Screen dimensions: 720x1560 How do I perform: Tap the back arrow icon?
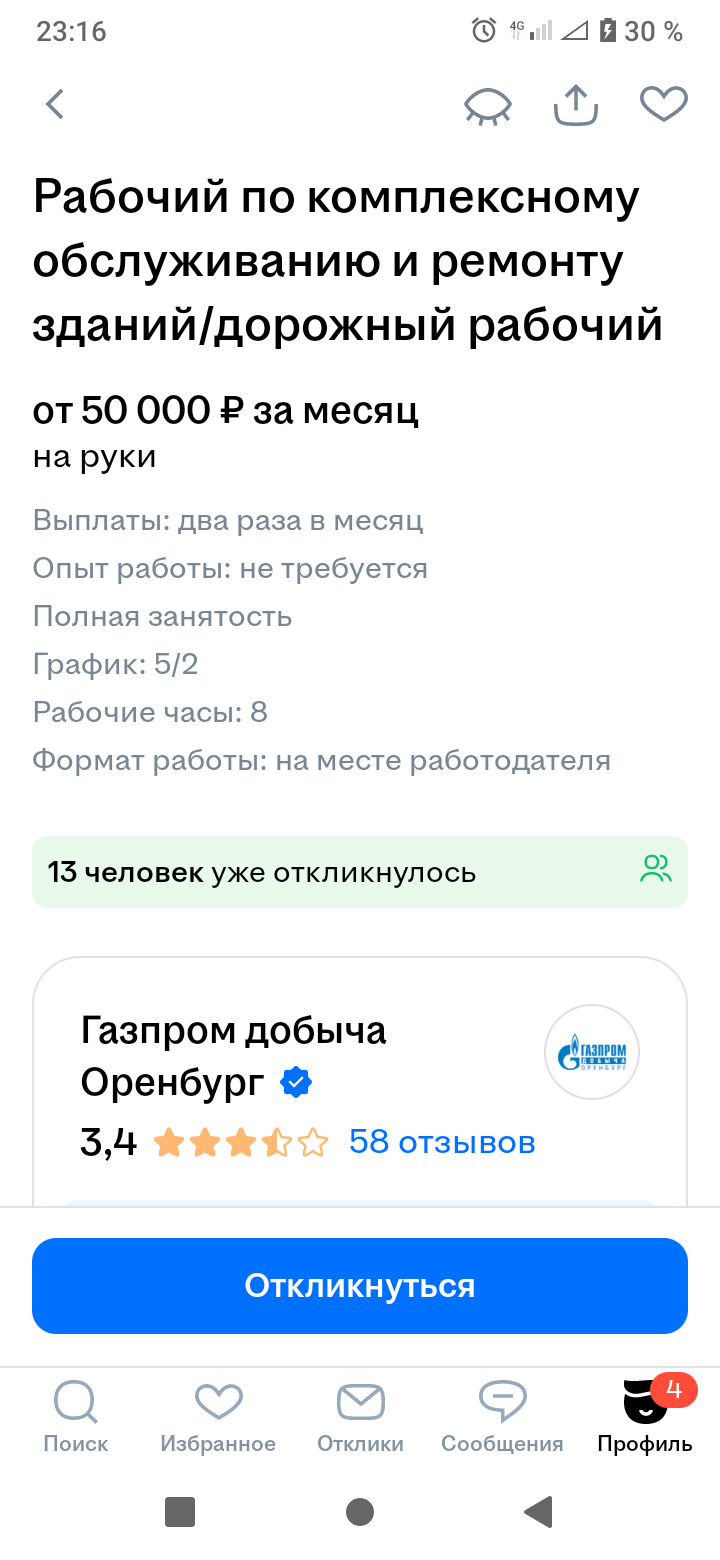tap(55, 104)
